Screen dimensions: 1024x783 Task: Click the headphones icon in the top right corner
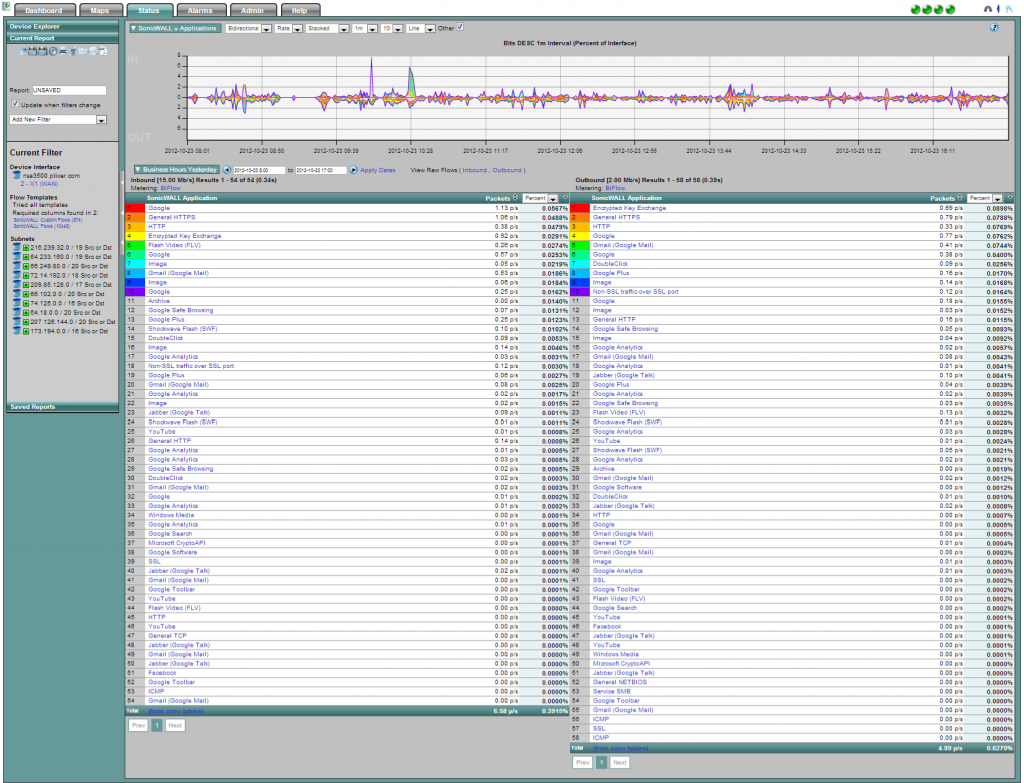pyautogui.click(x=987, y=8)
